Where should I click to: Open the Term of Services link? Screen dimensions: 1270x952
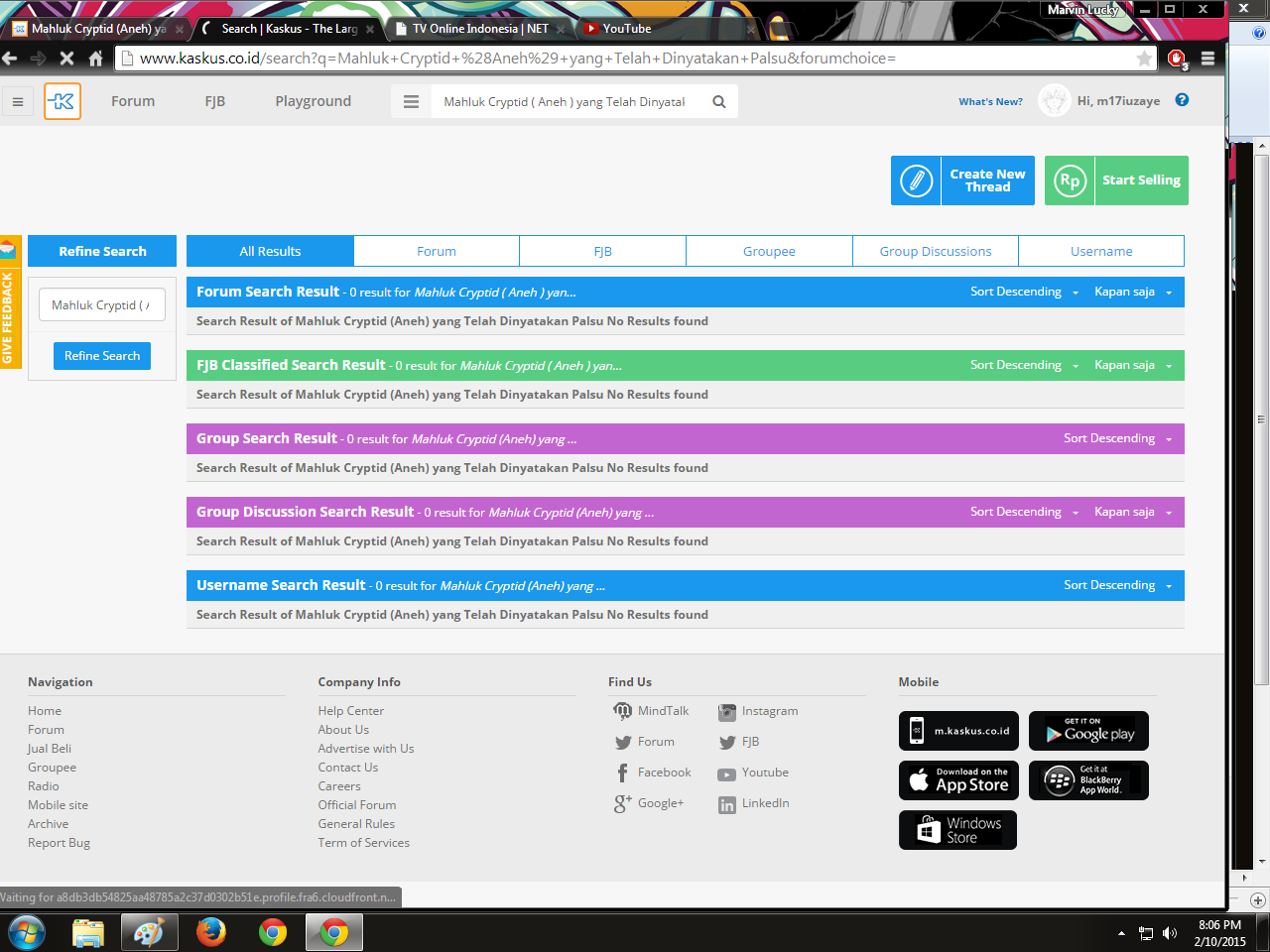point(363,843)
